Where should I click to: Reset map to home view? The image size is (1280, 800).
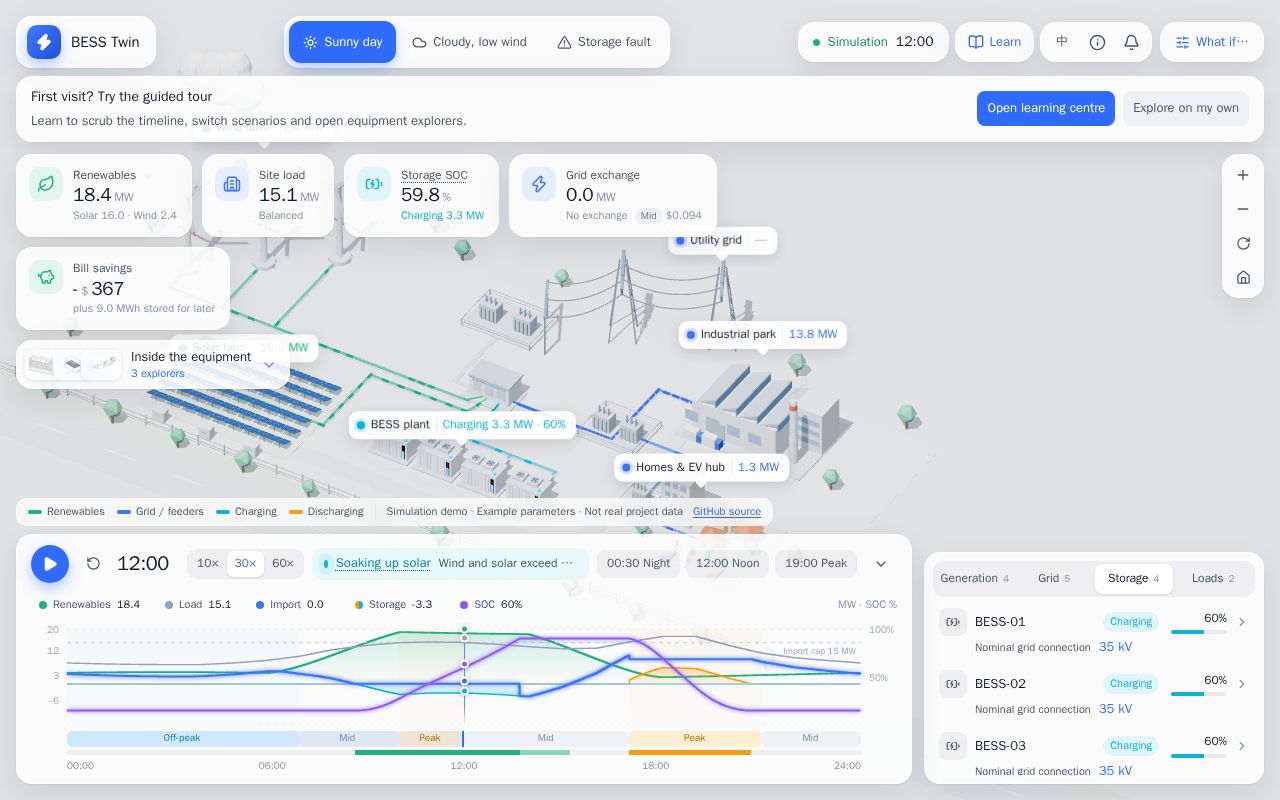tap(1243, 277)
